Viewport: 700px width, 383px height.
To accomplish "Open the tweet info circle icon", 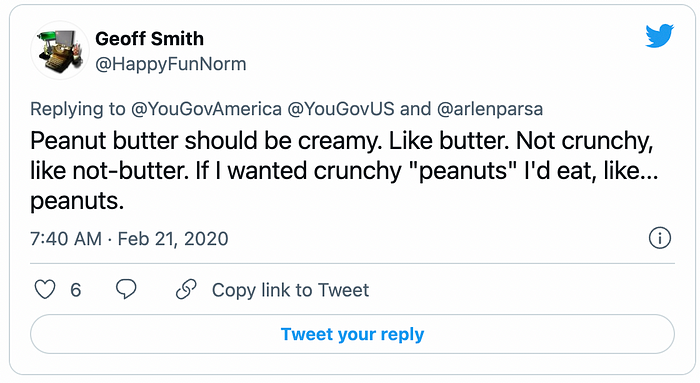I will (x=659, y=238).
